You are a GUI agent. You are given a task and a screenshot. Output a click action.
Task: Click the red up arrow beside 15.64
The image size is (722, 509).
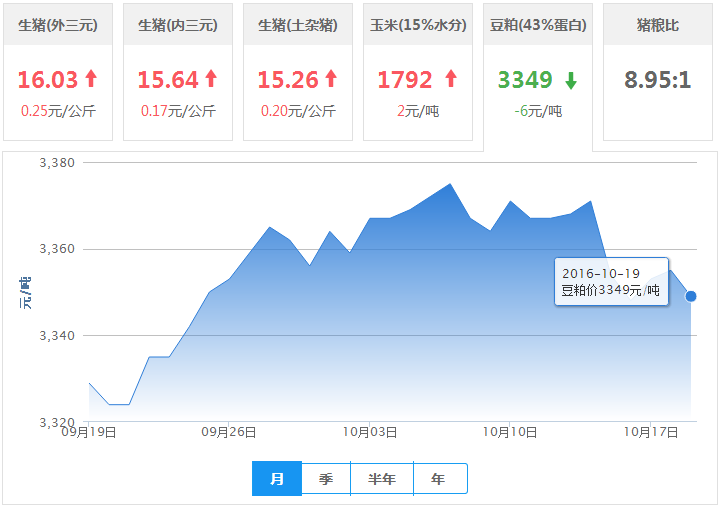coord(211,78)
